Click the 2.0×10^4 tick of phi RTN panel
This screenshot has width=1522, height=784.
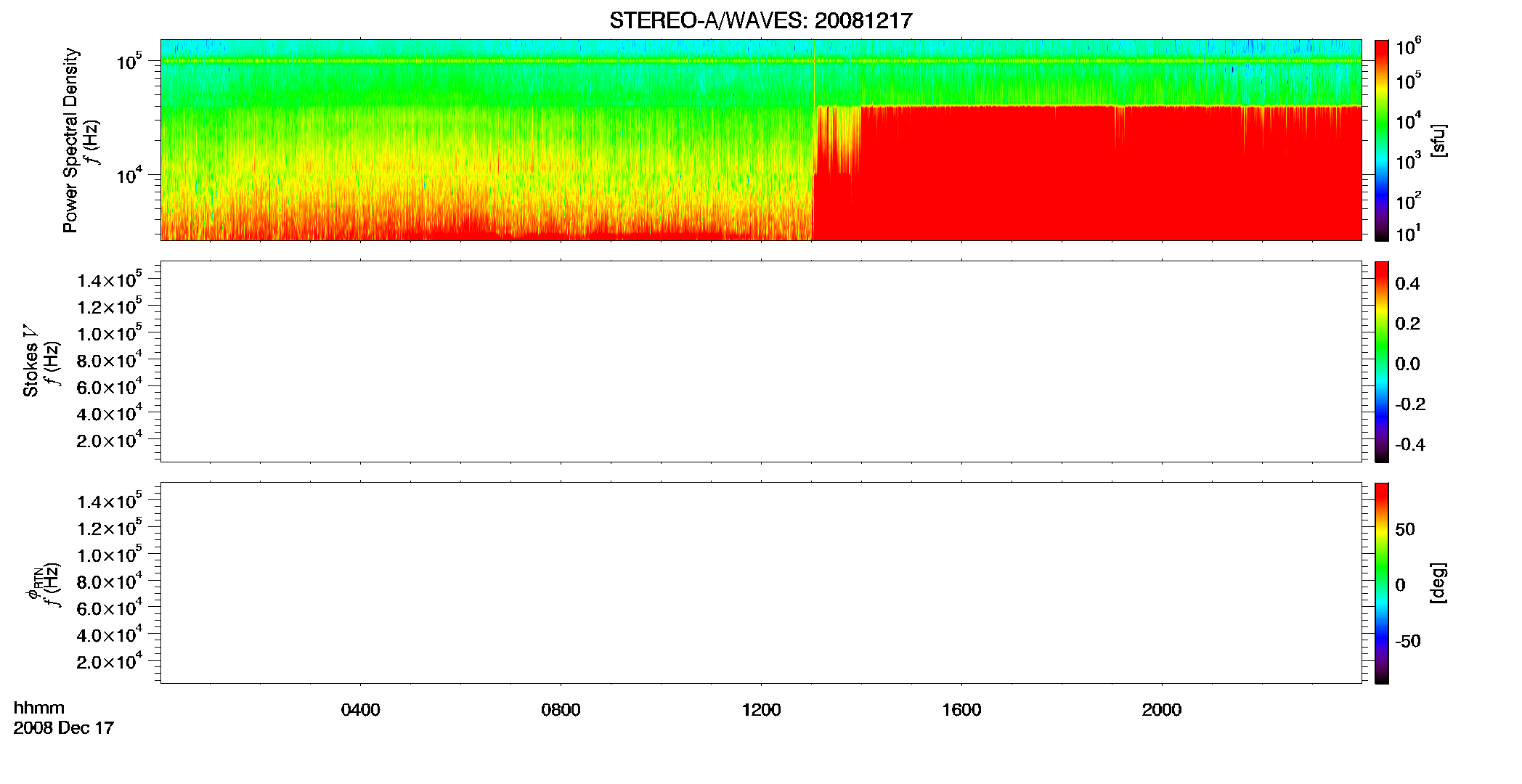pyautogui.click(x=110, y=661)
